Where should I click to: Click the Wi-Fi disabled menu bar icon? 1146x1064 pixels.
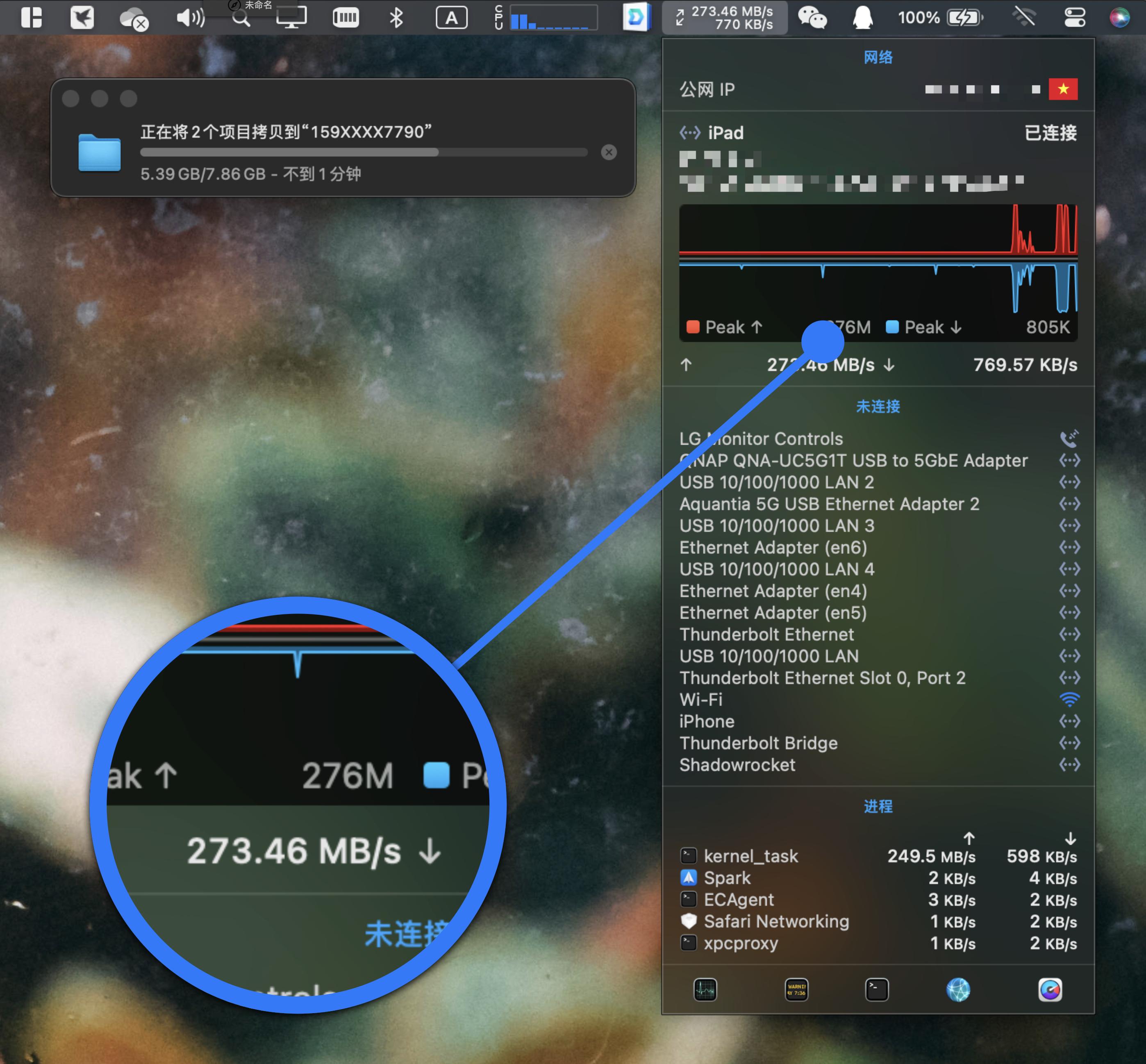(x=1025, y=17)
